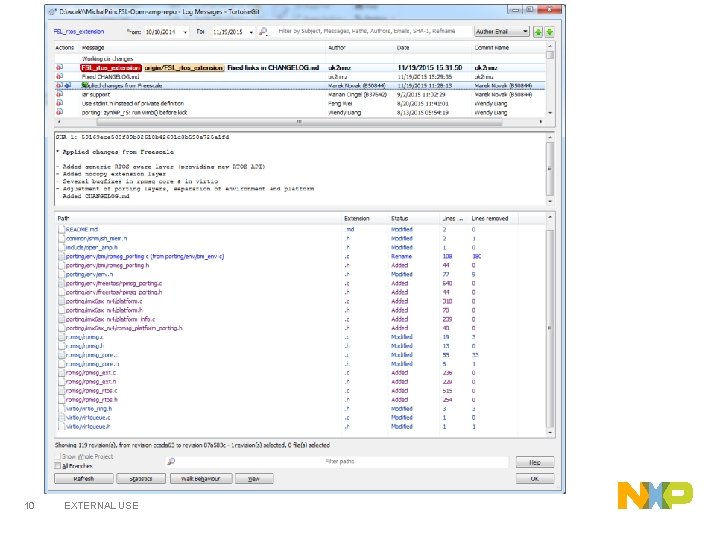Viewport: 720px width, 540px height.
Task: Click the Refresh button
Action: [x=84, y=478]
